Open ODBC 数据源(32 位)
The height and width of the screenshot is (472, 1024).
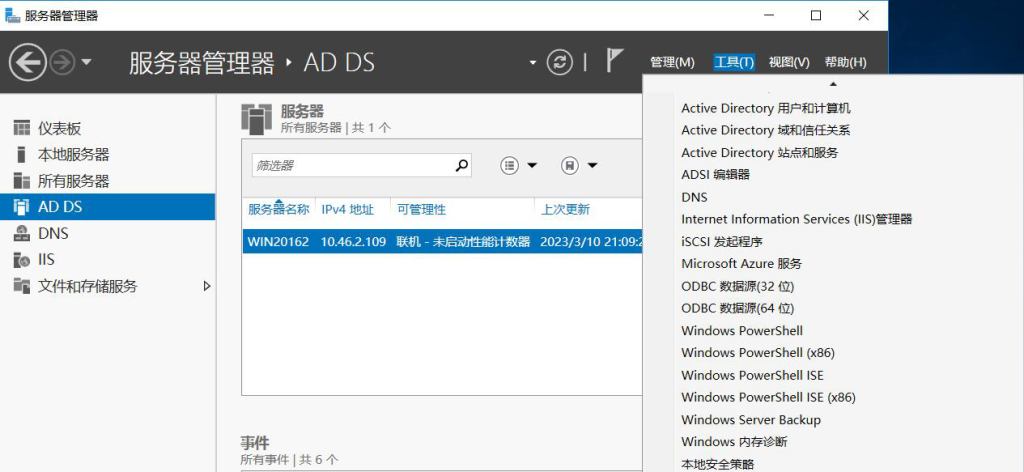737,286
